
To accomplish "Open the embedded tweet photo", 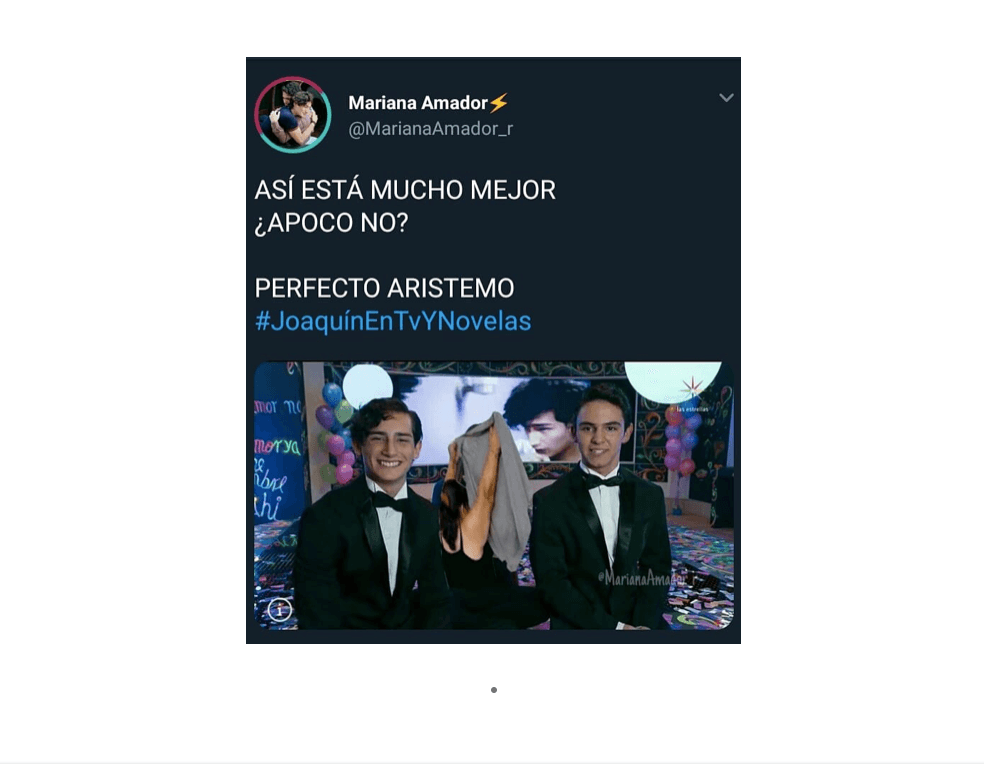I will click(x=493, y=495).
